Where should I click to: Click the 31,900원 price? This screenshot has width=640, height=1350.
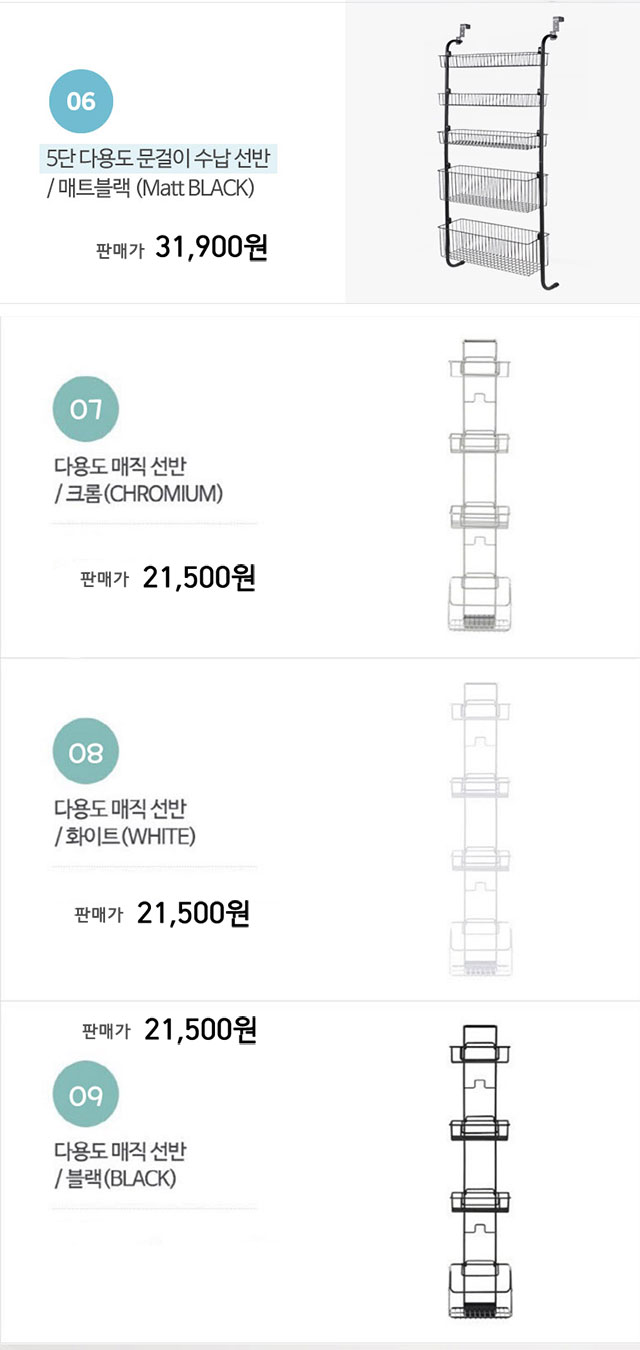coord(212,248)
